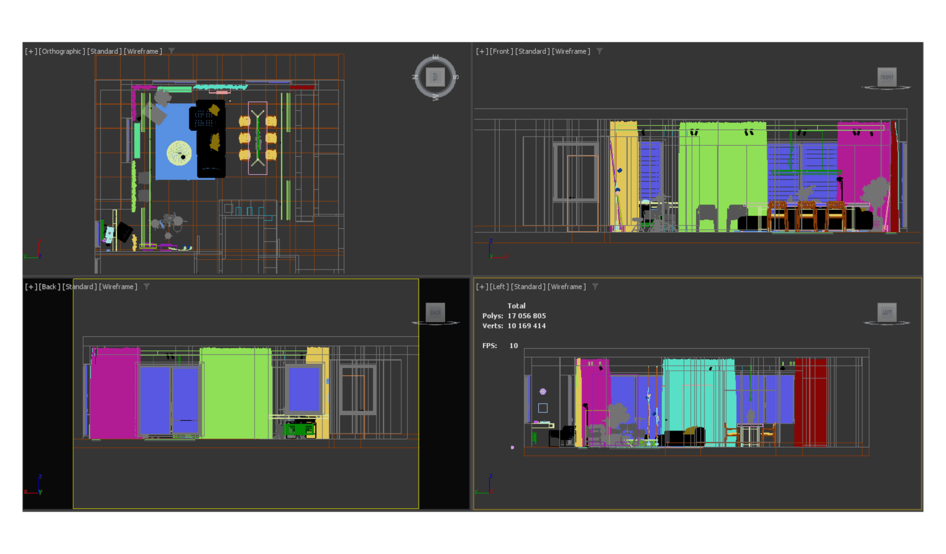Image resolution: width=946 pixels, height=554 pixels.
Task: Open the [+] general menu in Front viewport
Action: pyautogui.click(x=481, y=51)
